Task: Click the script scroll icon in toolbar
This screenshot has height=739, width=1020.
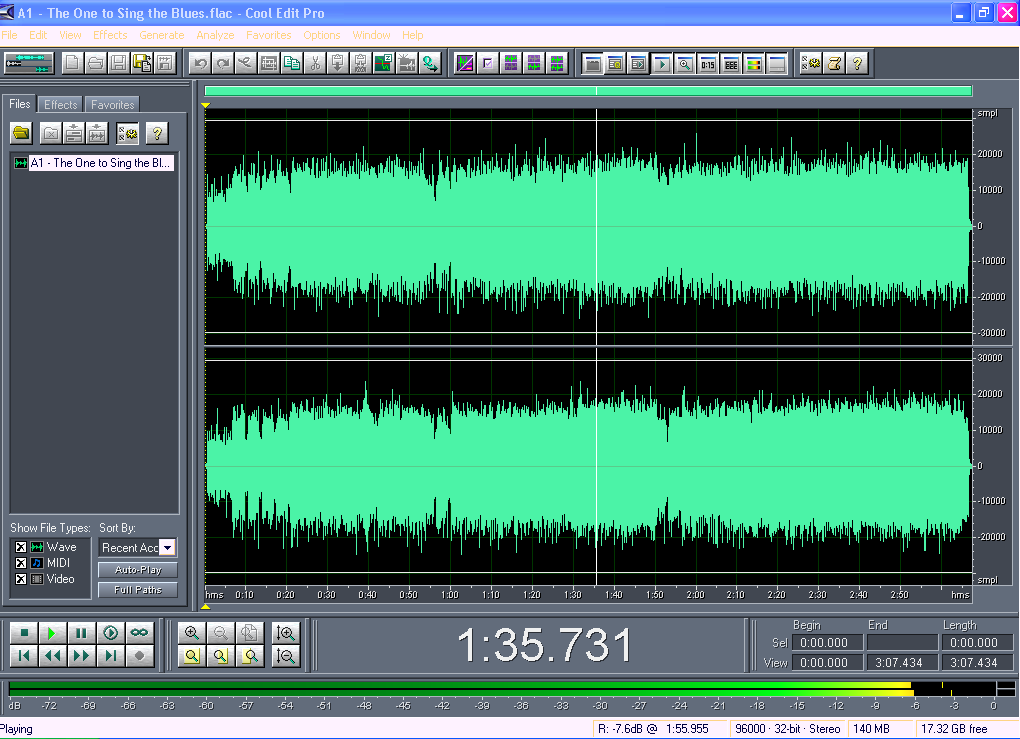Action: tap(834, 63)
